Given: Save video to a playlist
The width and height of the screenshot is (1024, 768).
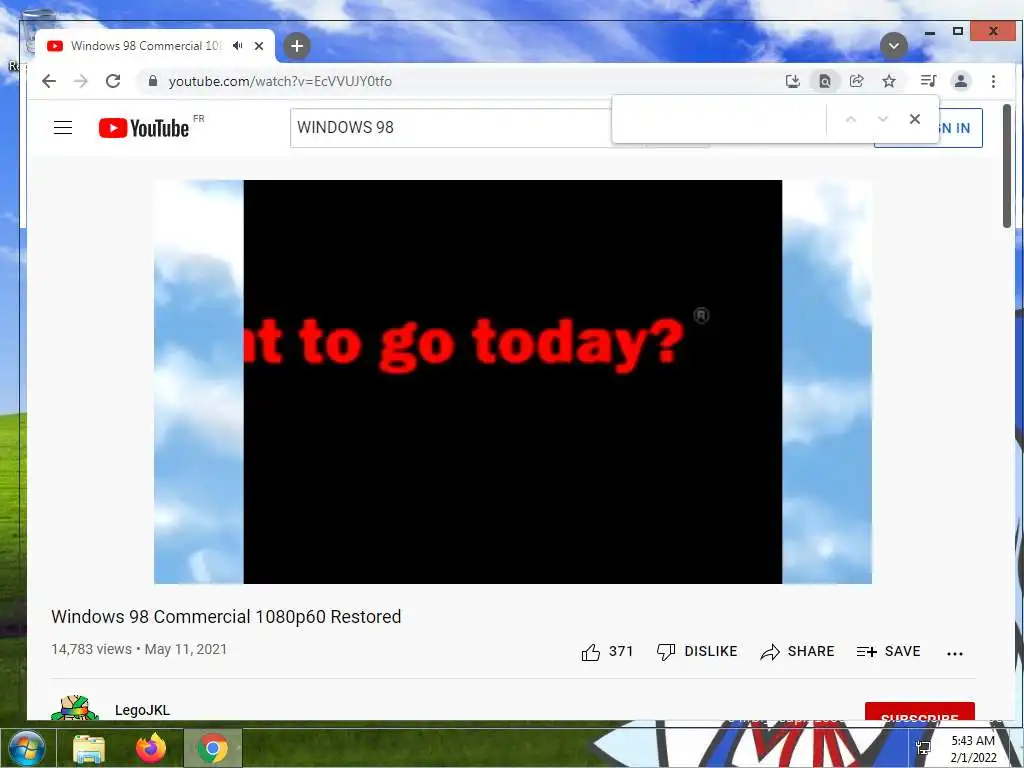Looking at the screenshot, I should click(x=888, y=652).
